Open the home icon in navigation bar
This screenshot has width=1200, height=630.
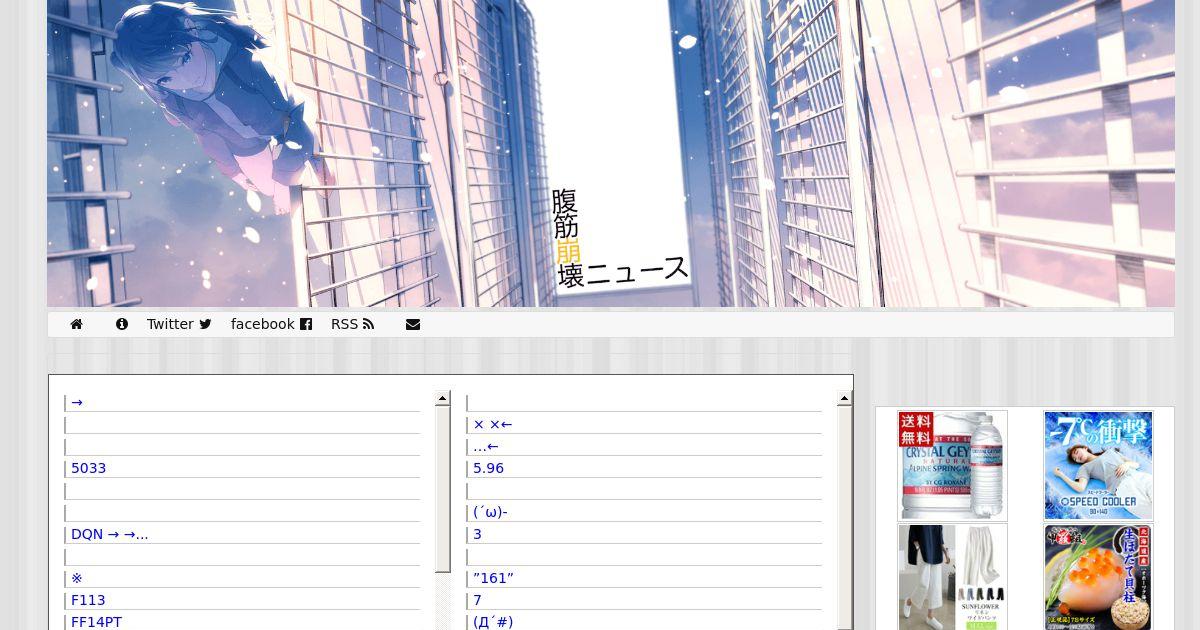[76, 324]
